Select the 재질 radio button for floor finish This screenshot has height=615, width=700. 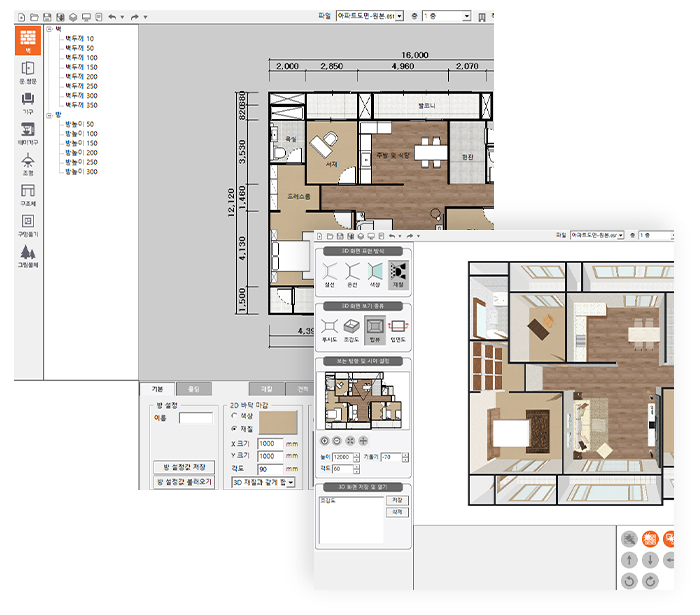click(x=234, y=427)
